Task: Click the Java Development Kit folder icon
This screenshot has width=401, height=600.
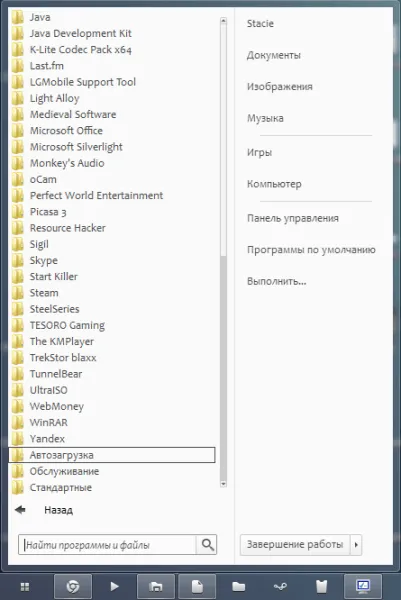Action: [18, 34]
